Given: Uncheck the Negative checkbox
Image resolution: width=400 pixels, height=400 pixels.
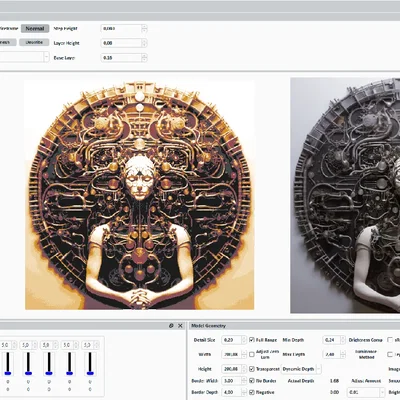Looking at the screenshot, I should [252, 392].
